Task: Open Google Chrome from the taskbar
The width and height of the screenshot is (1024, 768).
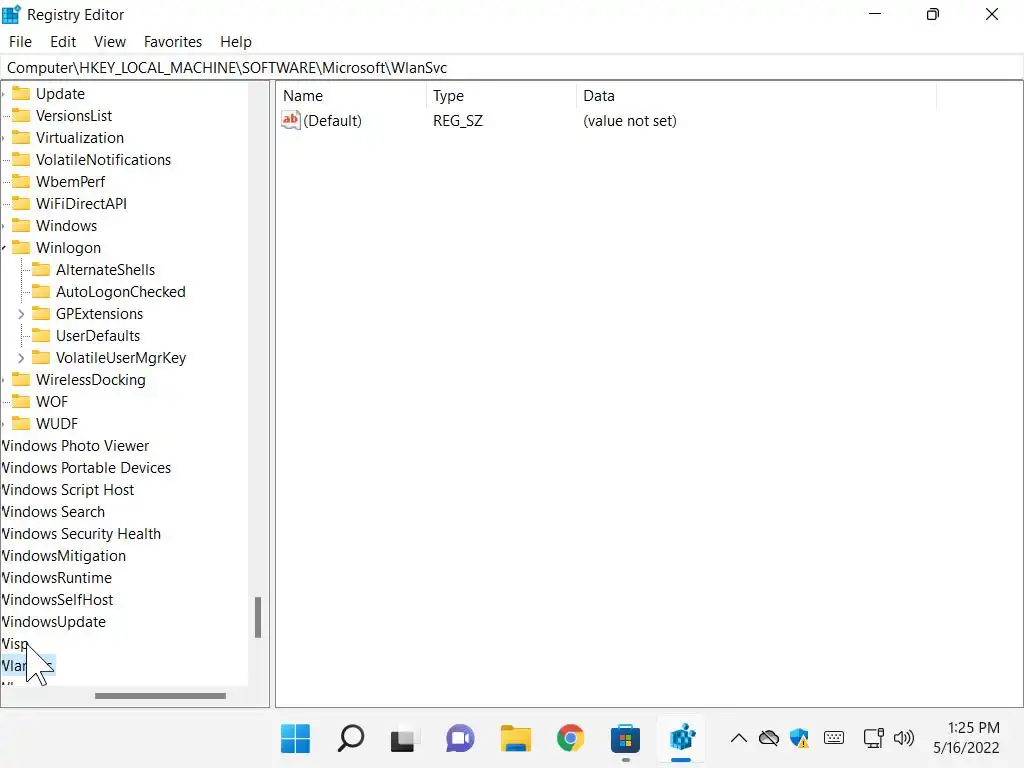Action: [570, 739]
